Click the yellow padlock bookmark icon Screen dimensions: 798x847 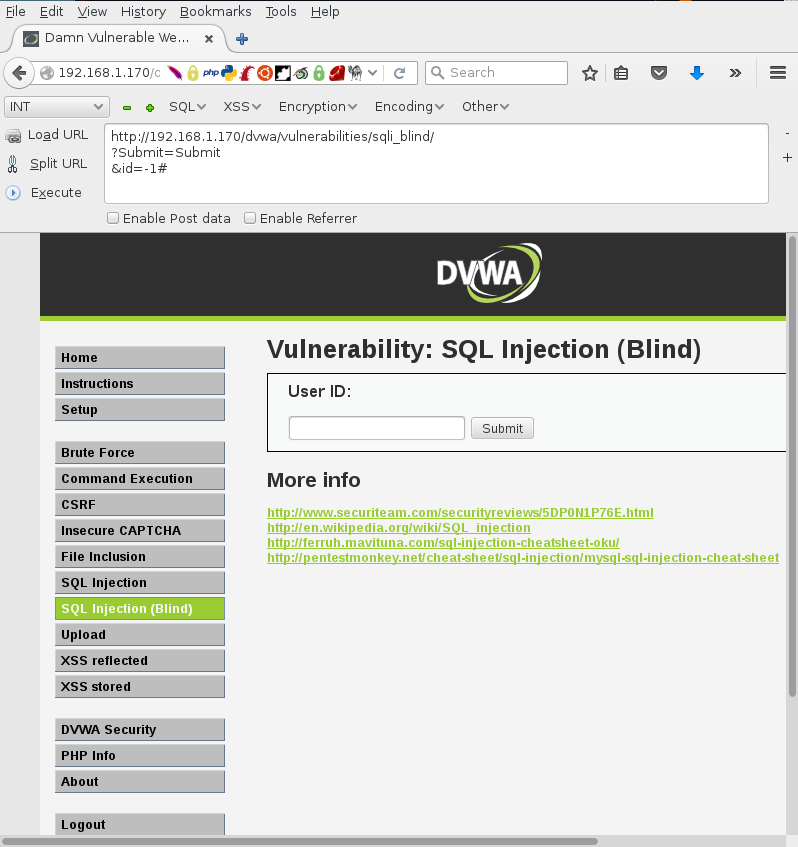click(x=192, y=73)
